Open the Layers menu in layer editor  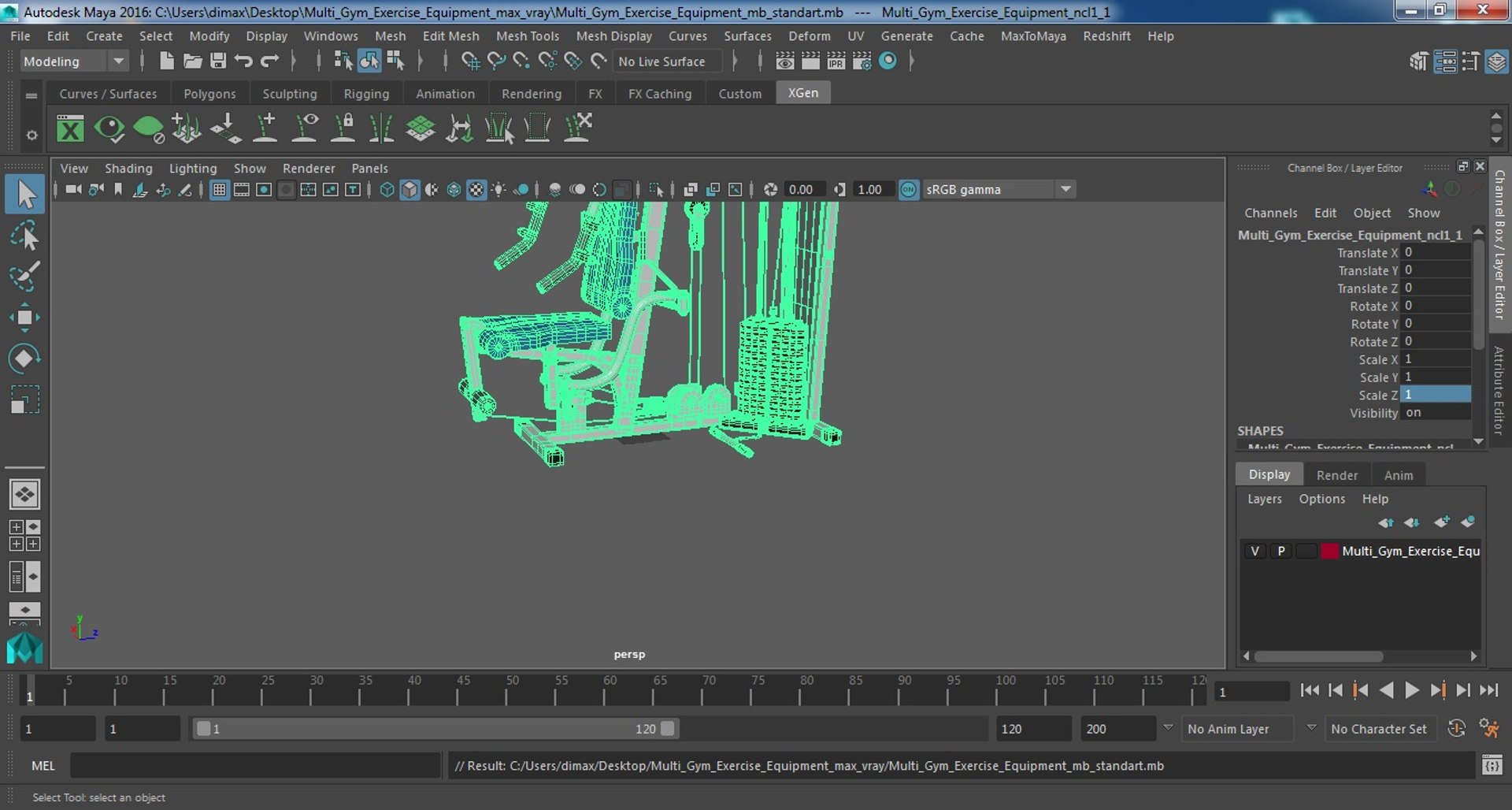(x=1264, y=499)
